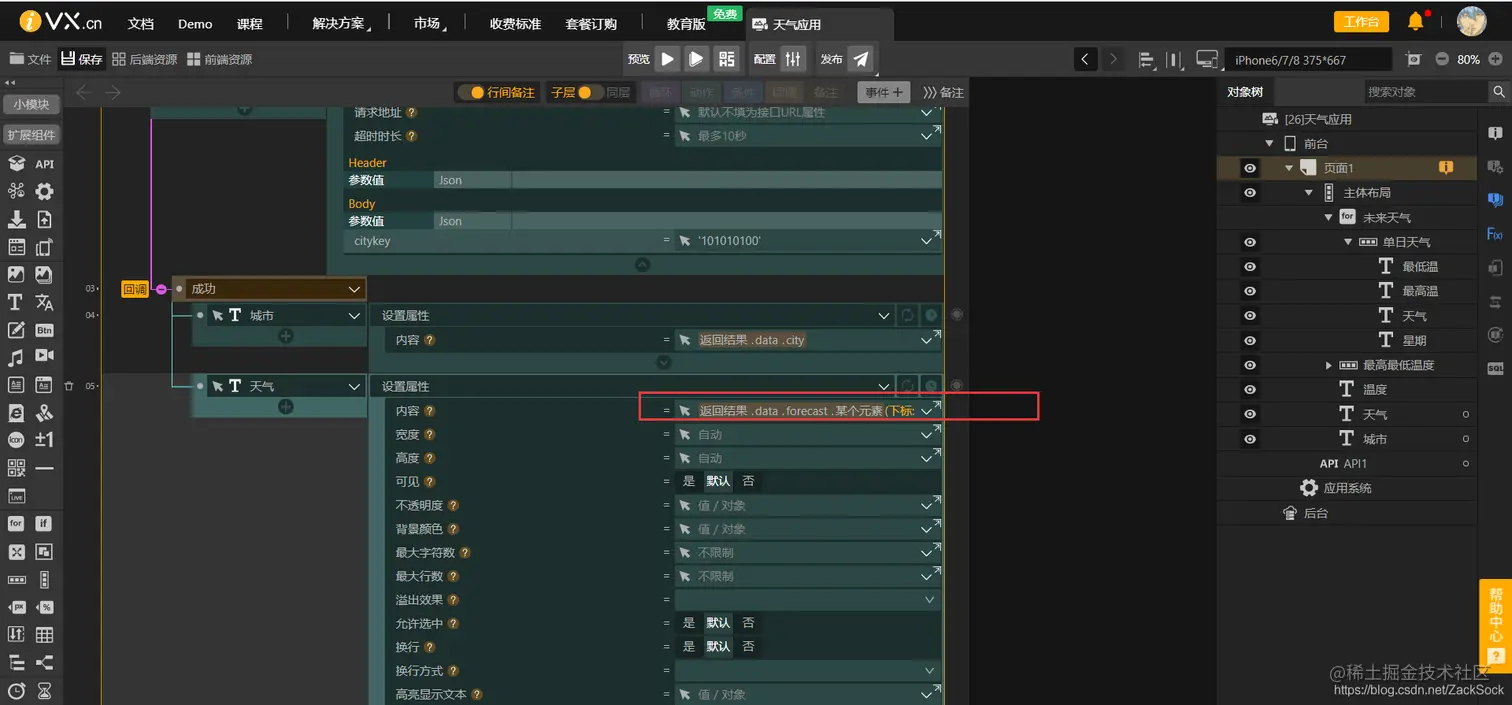Image resolution: width=1512 pixels, height=705 pixels.
Task: Click the ±1 counter component icon
Action: tap(44, 440)
